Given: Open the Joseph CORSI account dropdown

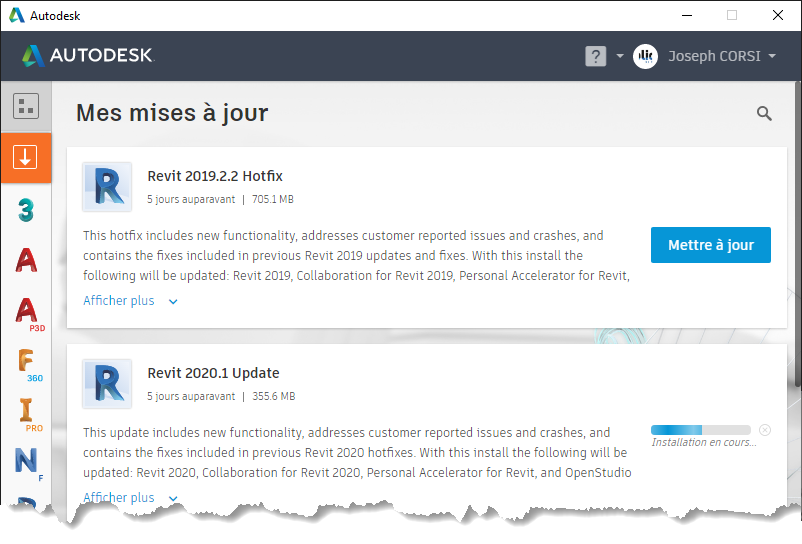Looking at the screenshot, I should pyautogui.click(x=772, y=56).
